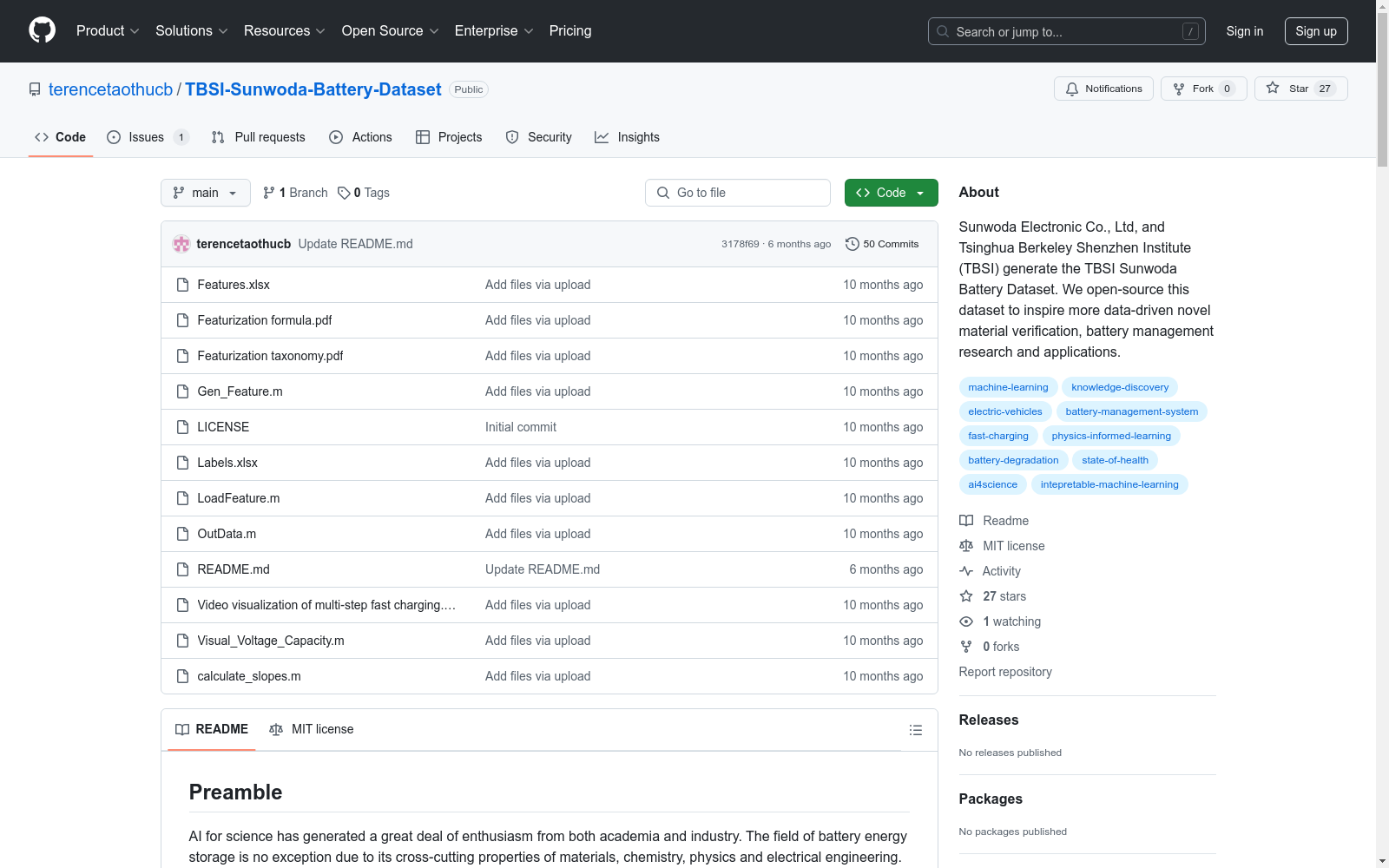Click in the Search or jump to field
Screen dimensions: 1389x868
pyautogui.click(x=1067, y=31)
